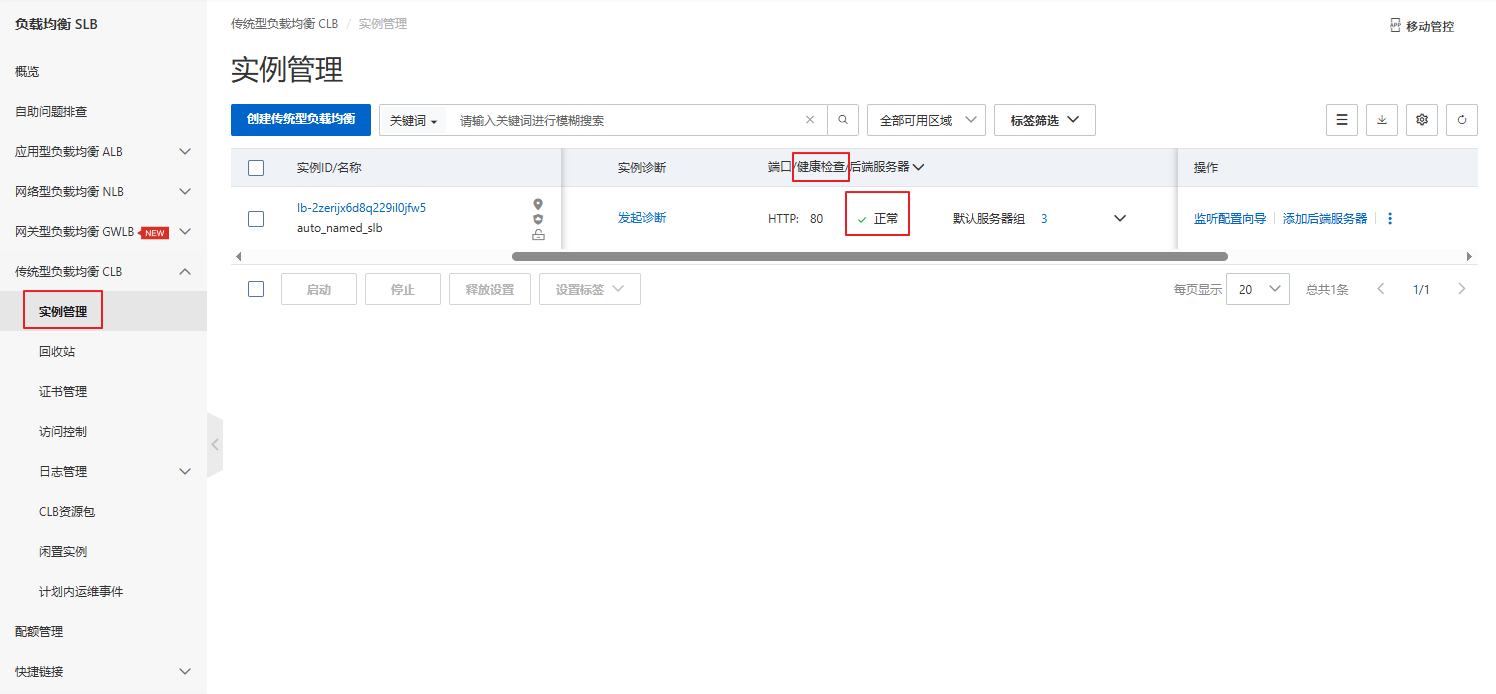The width and height of the screenshot is (1496, 694).
Task: Open 自助问题排查 in the sidebar
Action: pyautogui.click(x=51, y=112)
